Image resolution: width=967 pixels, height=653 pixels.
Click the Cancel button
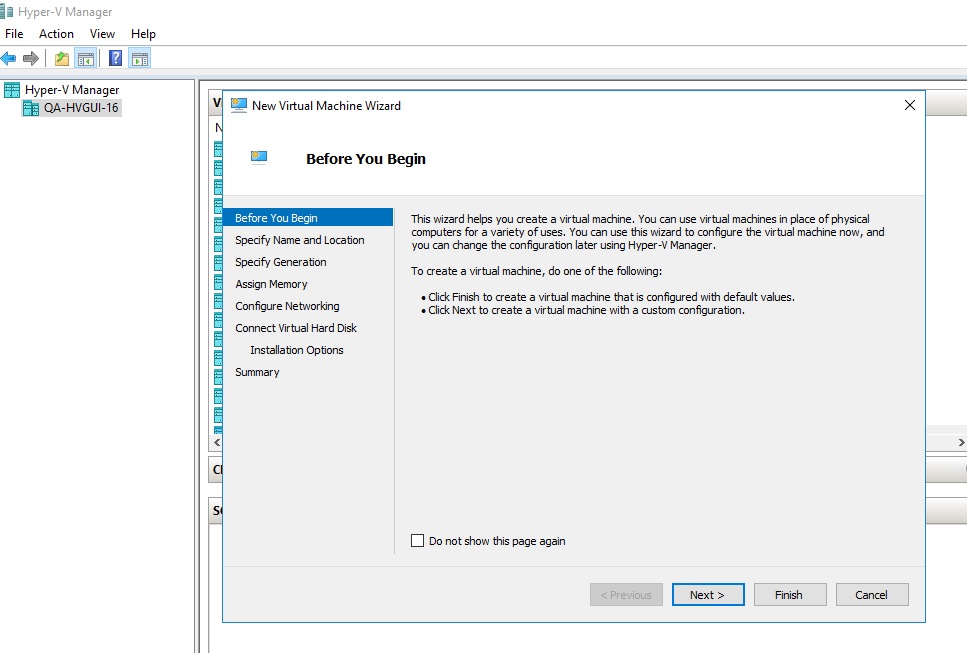(872, 594)
